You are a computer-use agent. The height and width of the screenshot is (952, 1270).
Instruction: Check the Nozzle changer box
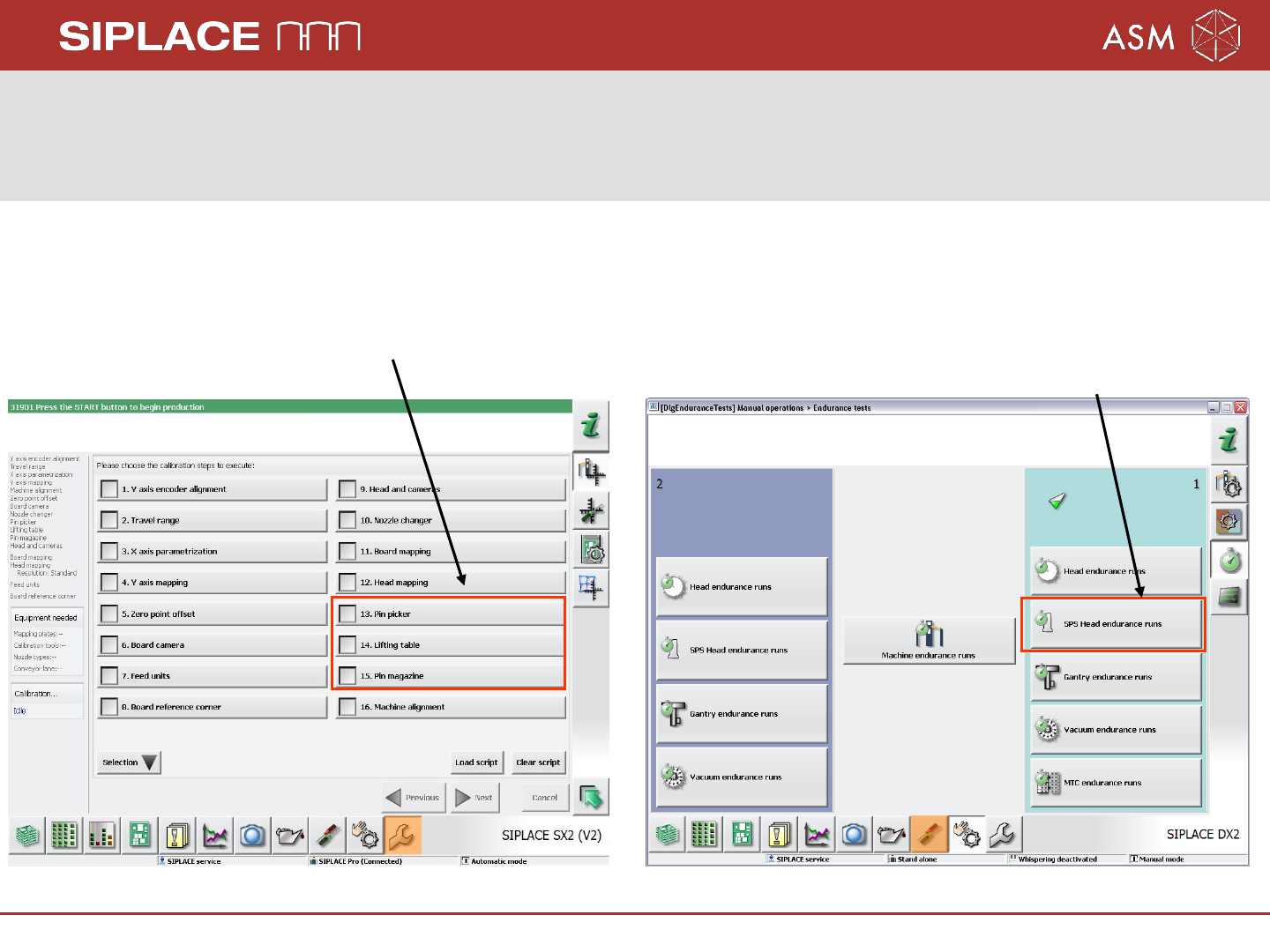click(x=347, y=520)
